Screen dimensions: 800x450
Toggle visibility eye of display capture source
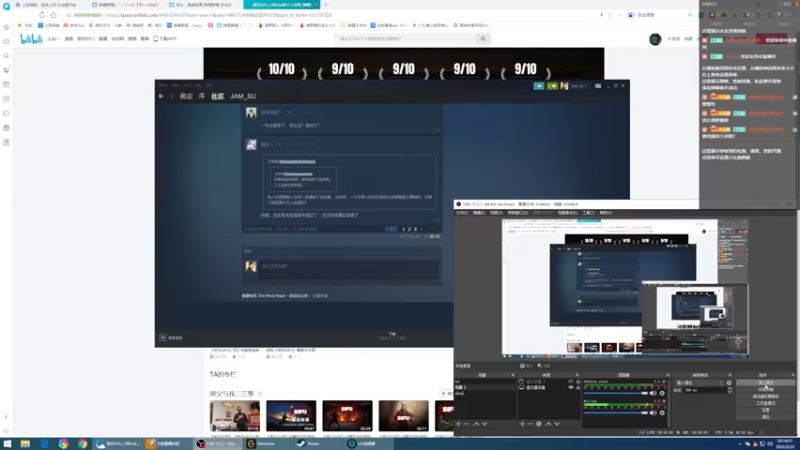click(571, 387)
